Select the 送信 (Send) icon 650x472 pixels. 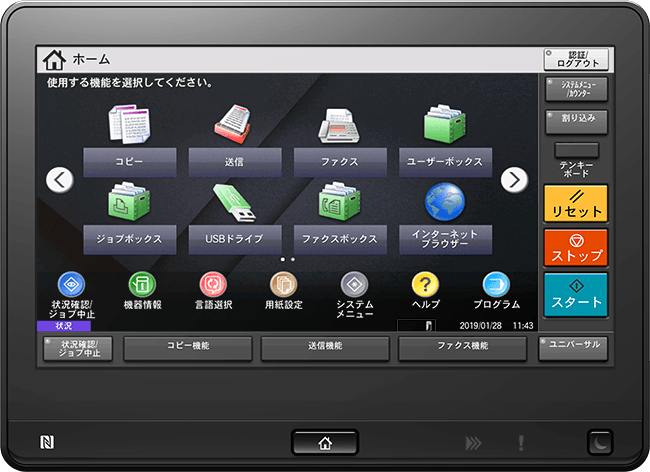[x=234, y=127]
